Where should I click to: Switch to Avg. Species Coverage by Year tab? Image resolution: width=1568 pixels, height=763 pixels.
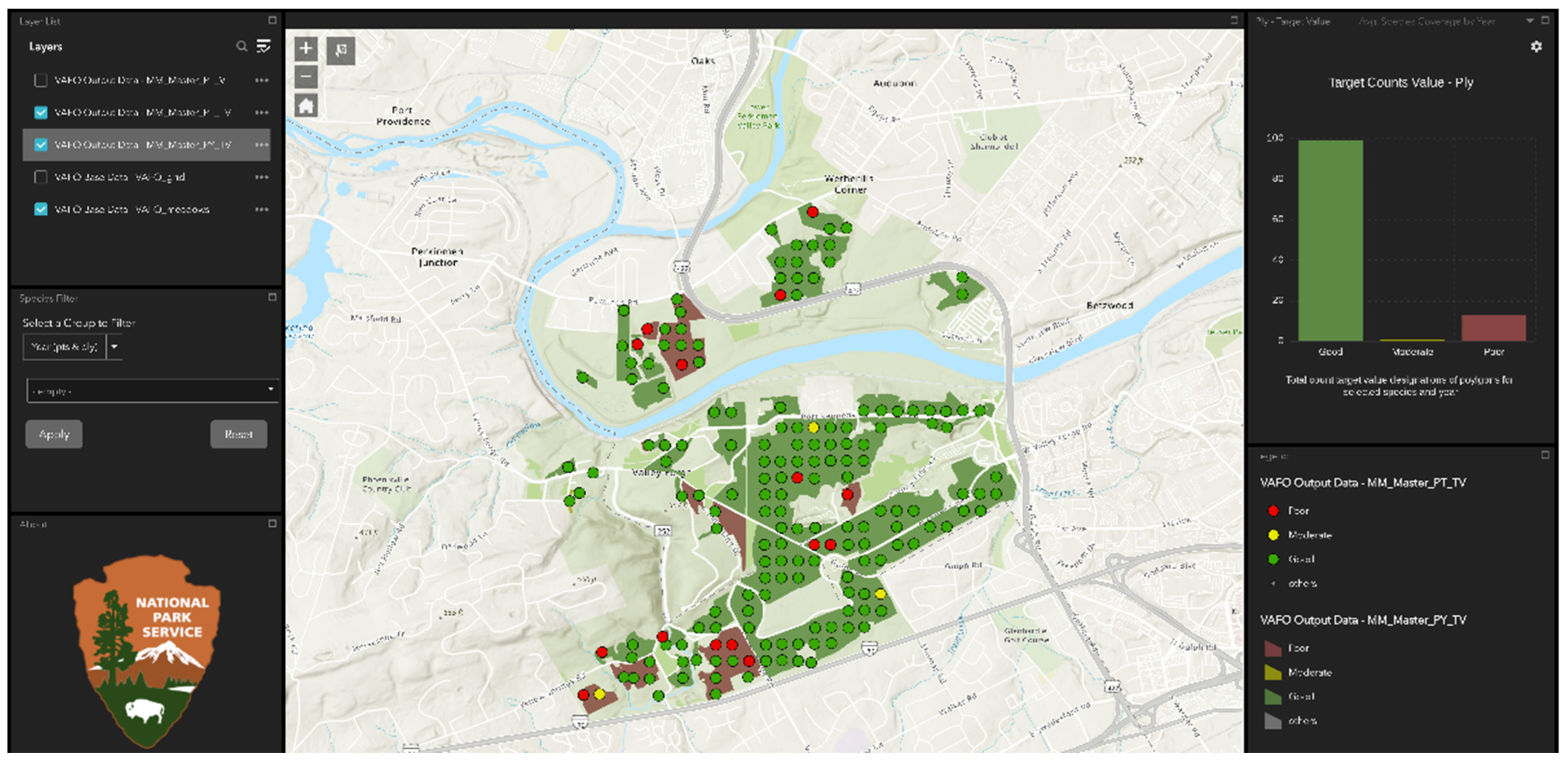pos(1426,22)
